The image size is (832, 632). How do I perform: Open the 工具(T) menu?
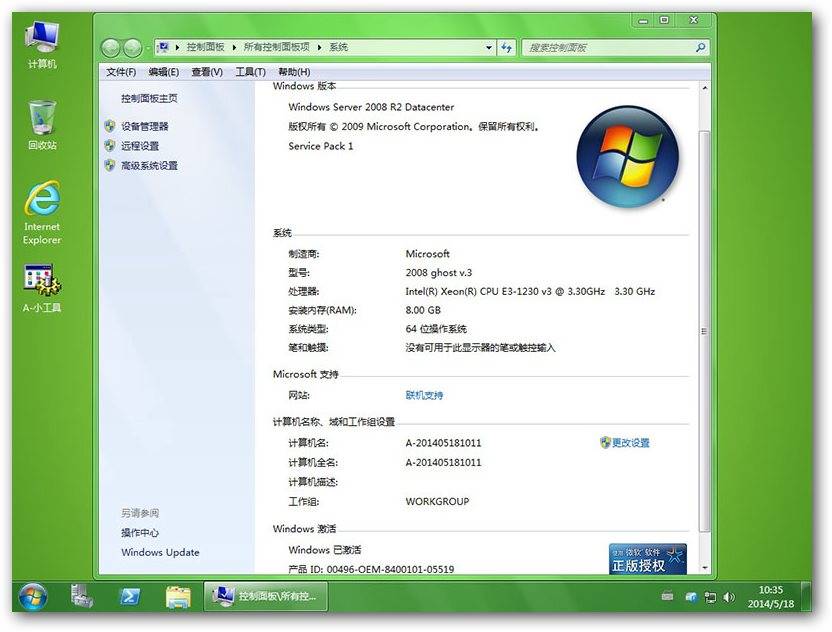[250, 72]
